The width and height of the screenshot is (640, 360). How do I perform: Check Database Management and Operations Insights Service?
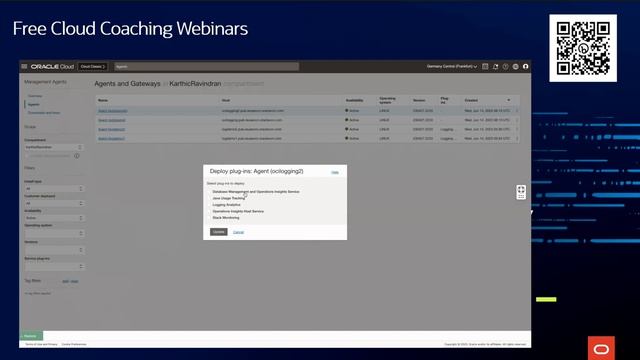[210, 191]
